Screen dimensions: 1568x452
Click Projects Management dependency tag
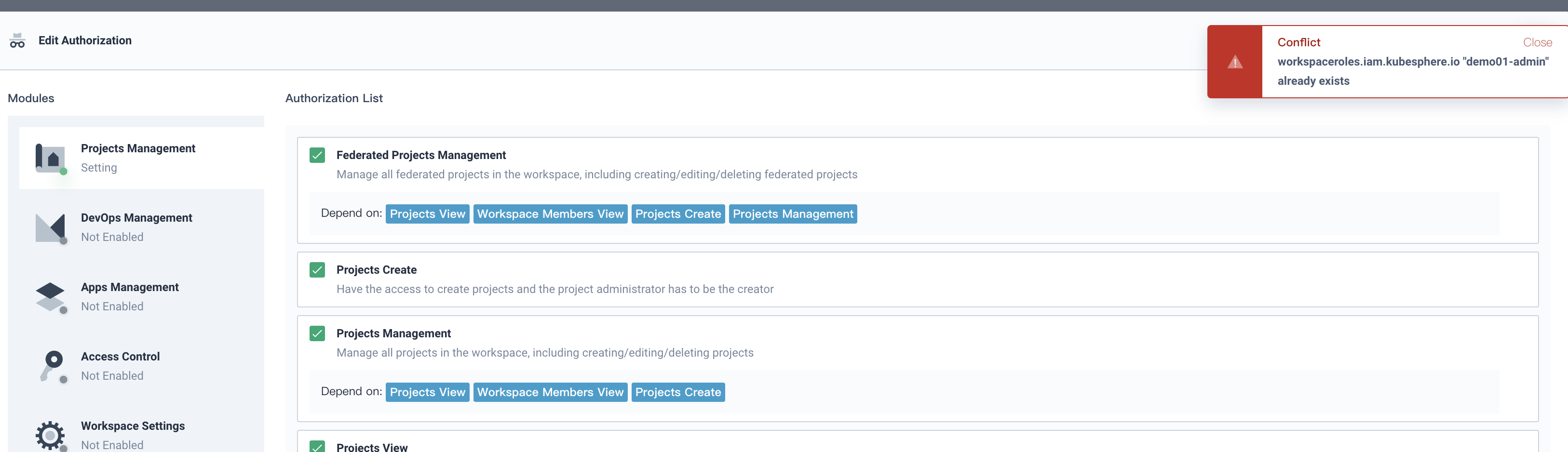coord(793,213)
